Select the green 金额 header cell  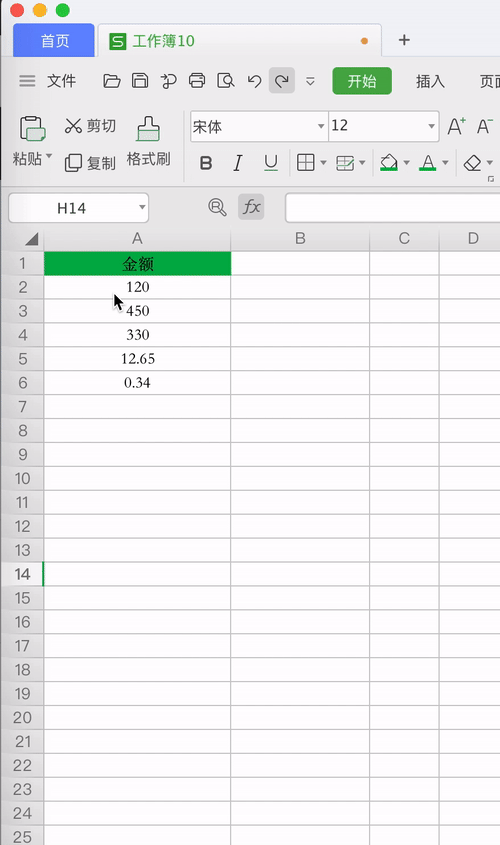(x=137, y=264)
